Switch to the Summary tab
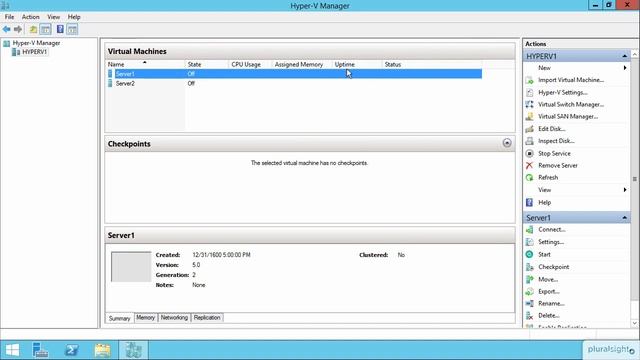The height and width of the screenshot is (360, 640). [x=120, y=318]
